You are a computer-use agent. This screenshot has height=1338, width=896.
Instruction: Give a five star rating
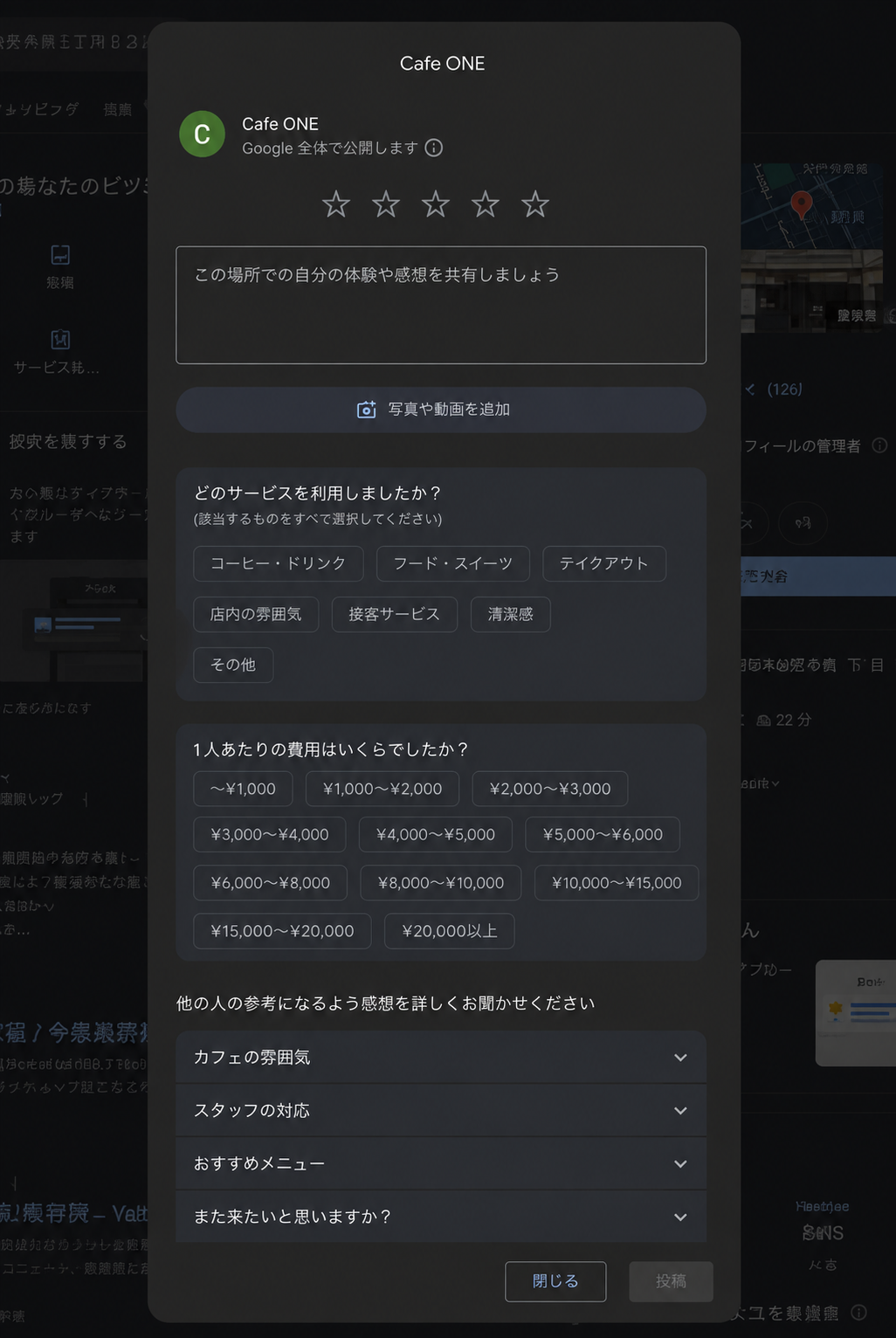pyautogui.click(x=535, y=204)
